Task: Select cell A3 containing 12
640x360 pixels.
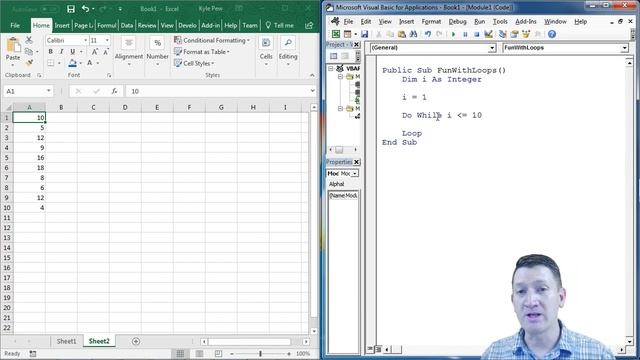Action: click(x=29, y=138)
